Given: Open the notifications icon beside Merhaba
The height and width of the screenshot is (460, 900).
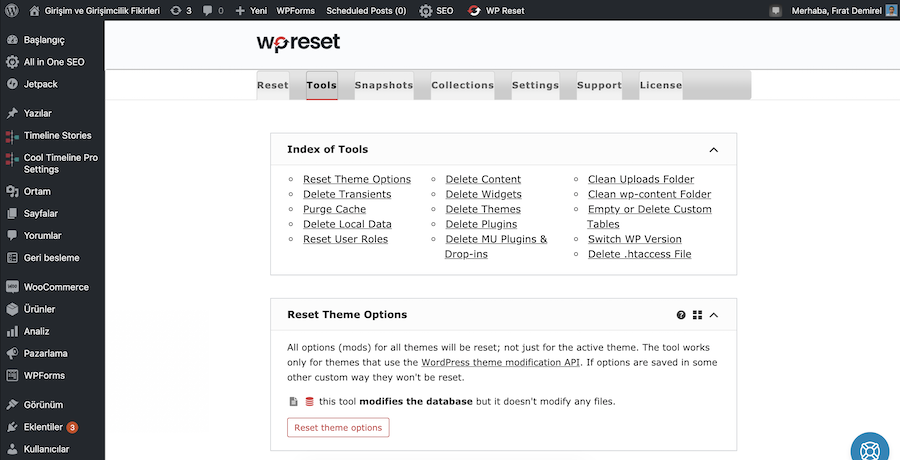Looking at the screenshot, I should point(776,10).
